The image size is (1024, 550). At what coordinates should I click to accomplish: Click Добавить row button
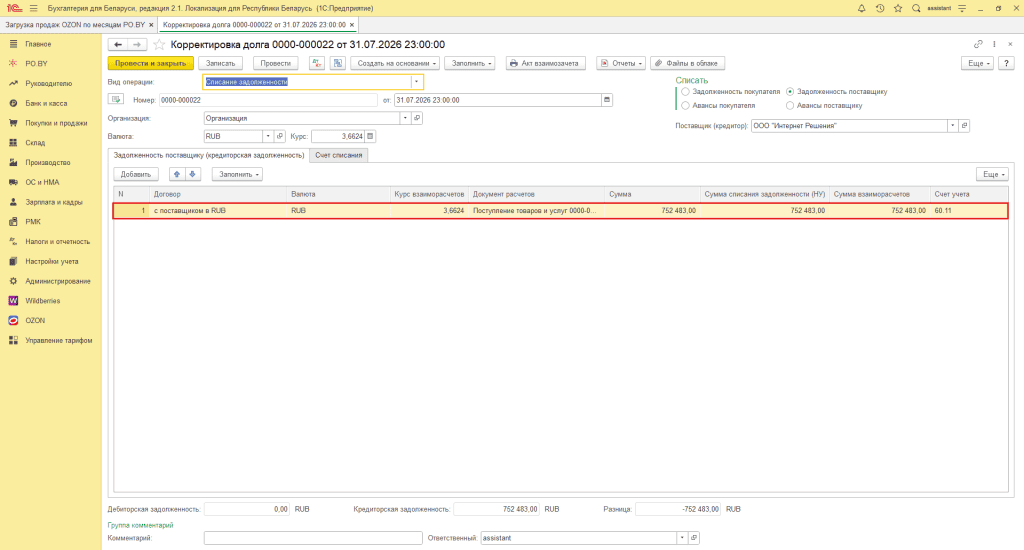(135, 174)
